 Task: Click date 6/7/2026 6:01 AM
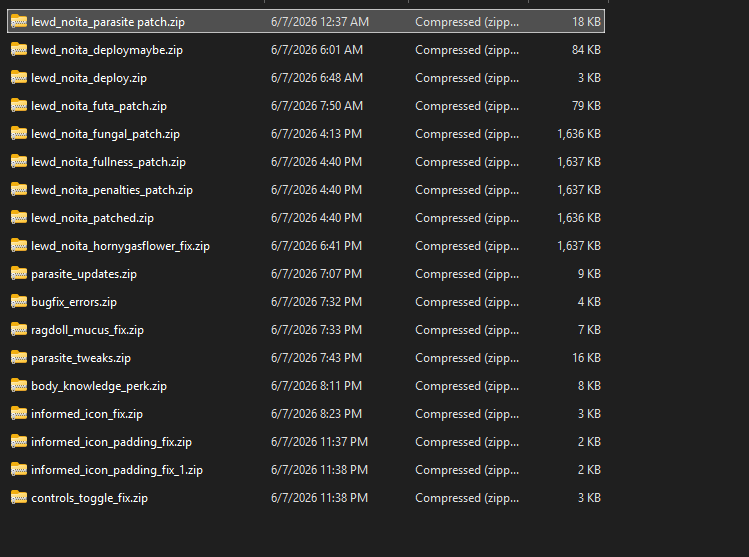317,50
